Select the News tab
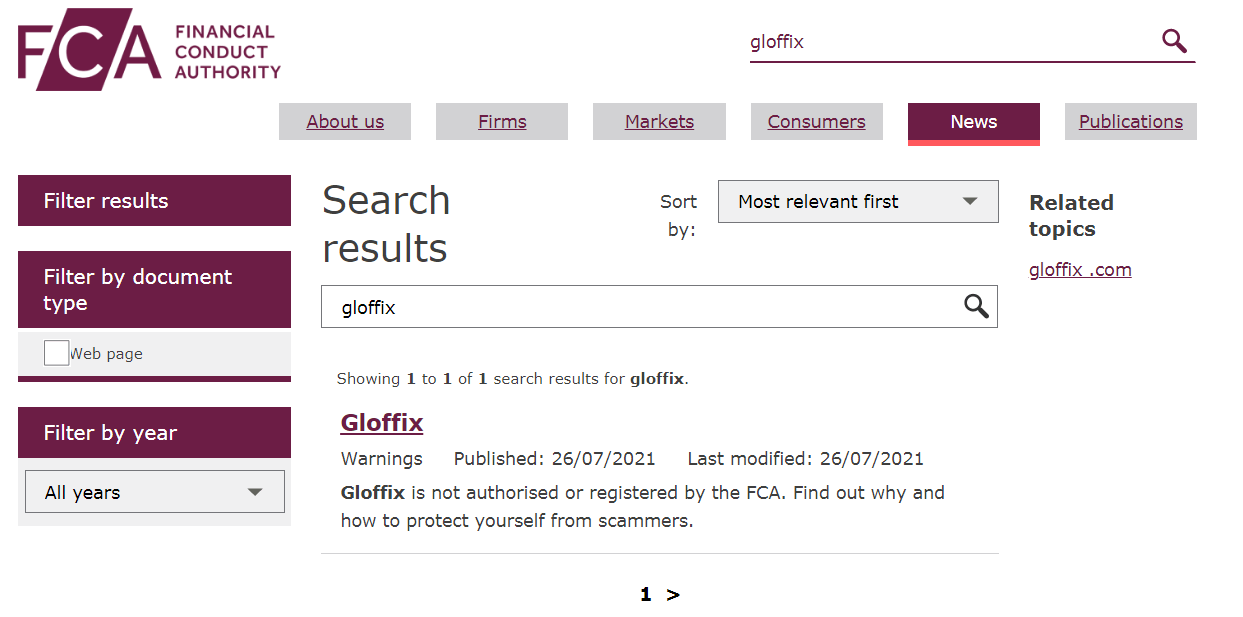 pyautogui.click(x=974, y=122)
